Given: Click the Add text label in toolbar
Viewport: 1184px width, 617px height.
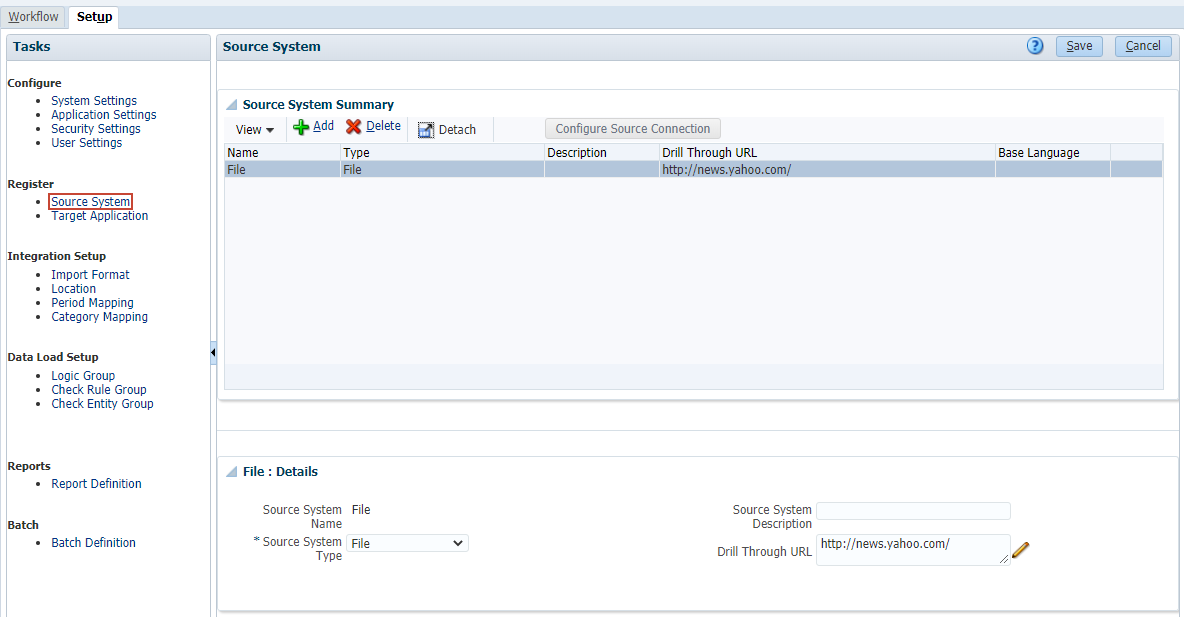Looking at the screenshot, I should pos(323,126).
